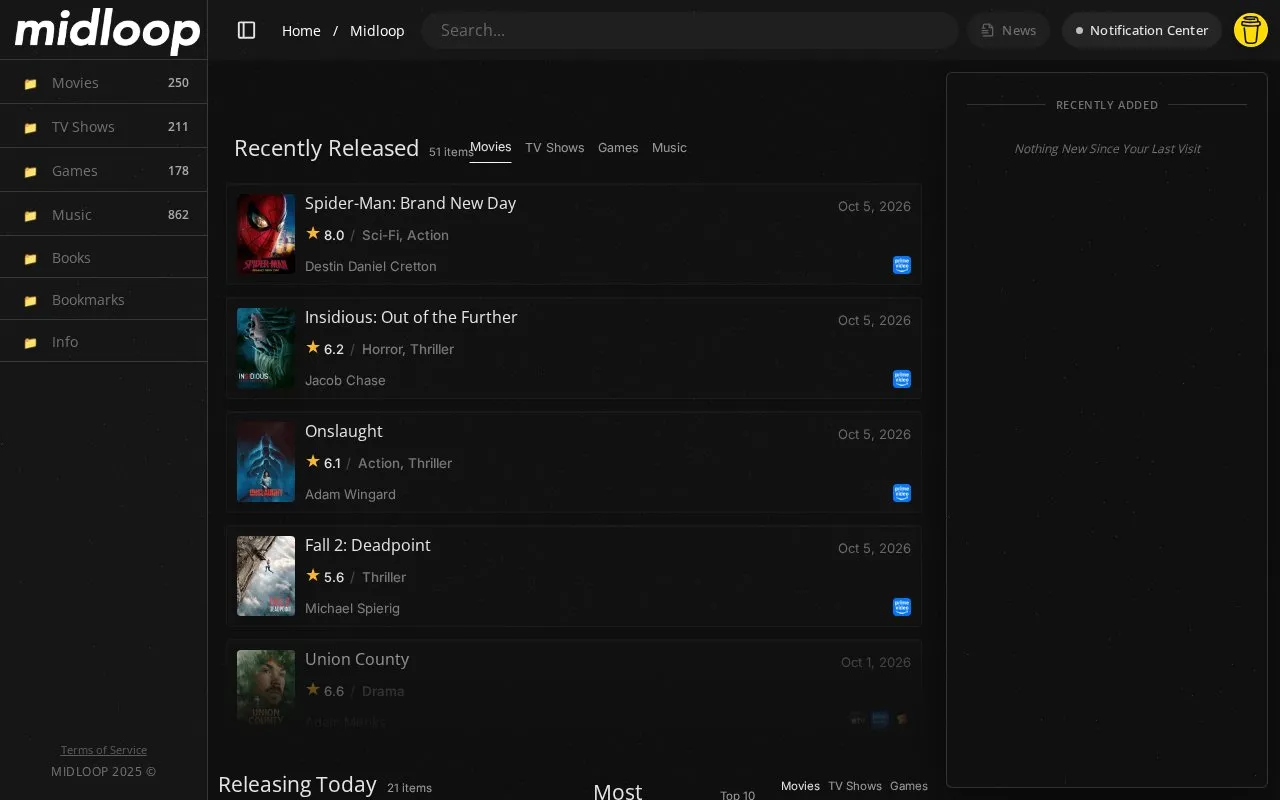
Task: Open the Games folder in sidebar
Action: pos(104,171)
